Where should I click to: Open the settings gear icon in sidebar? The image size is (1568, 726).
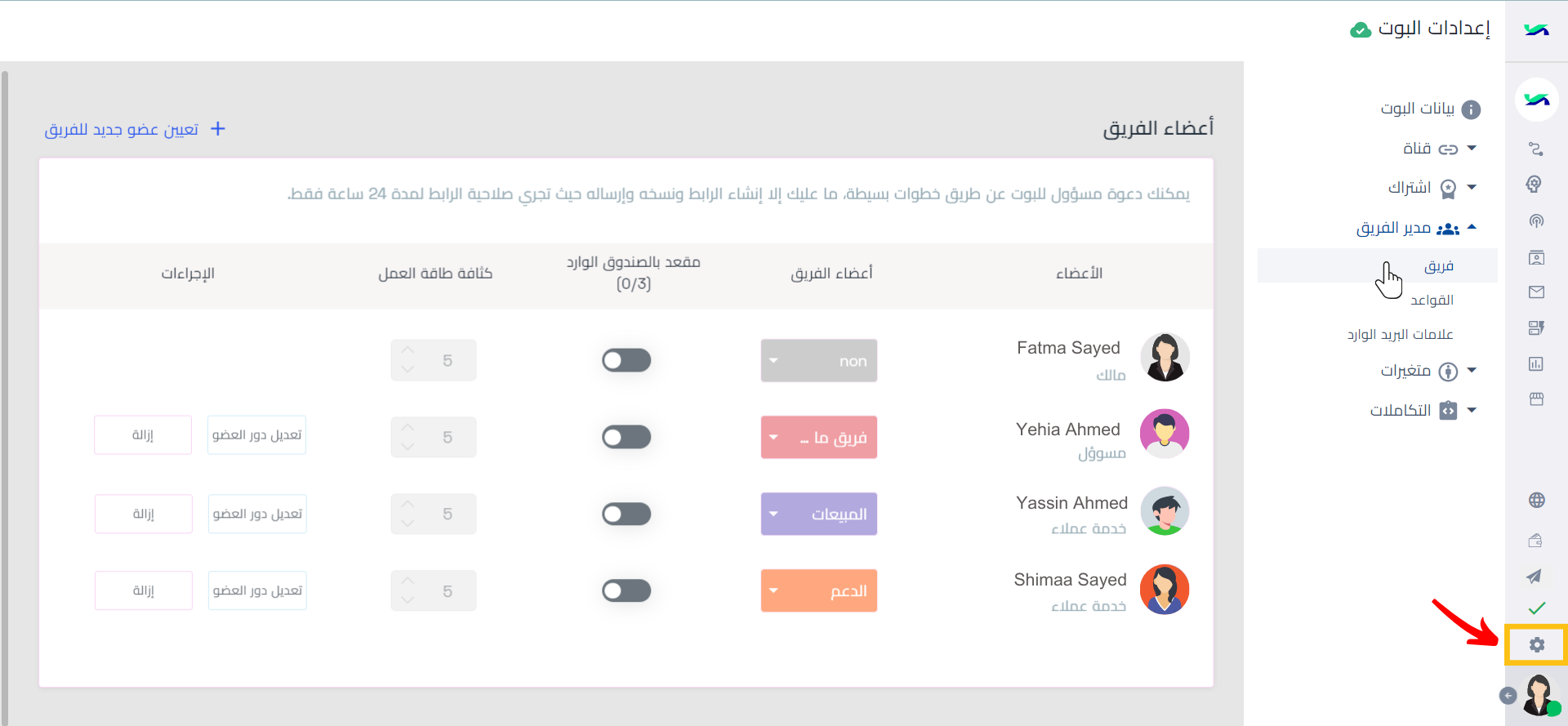[x=1536, y=645]
